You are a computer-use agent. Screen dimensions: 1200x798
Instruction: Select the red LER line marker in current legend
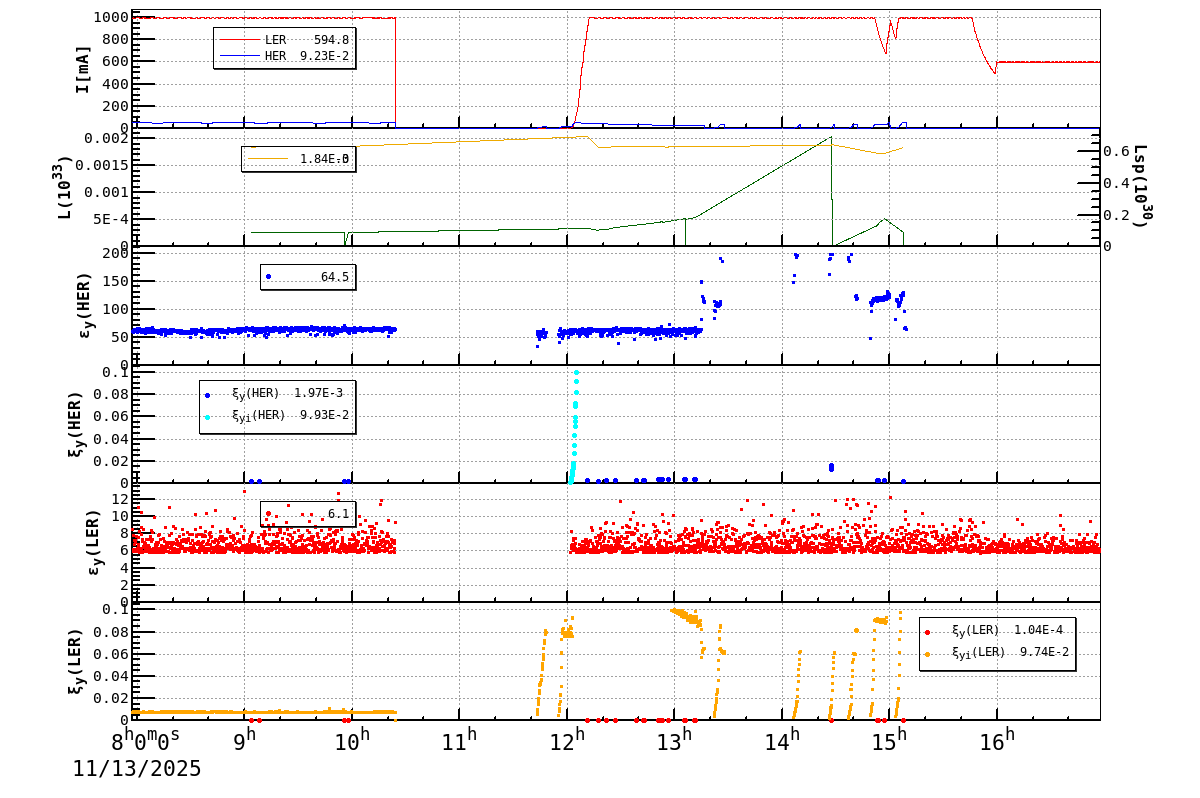point(240,39)
